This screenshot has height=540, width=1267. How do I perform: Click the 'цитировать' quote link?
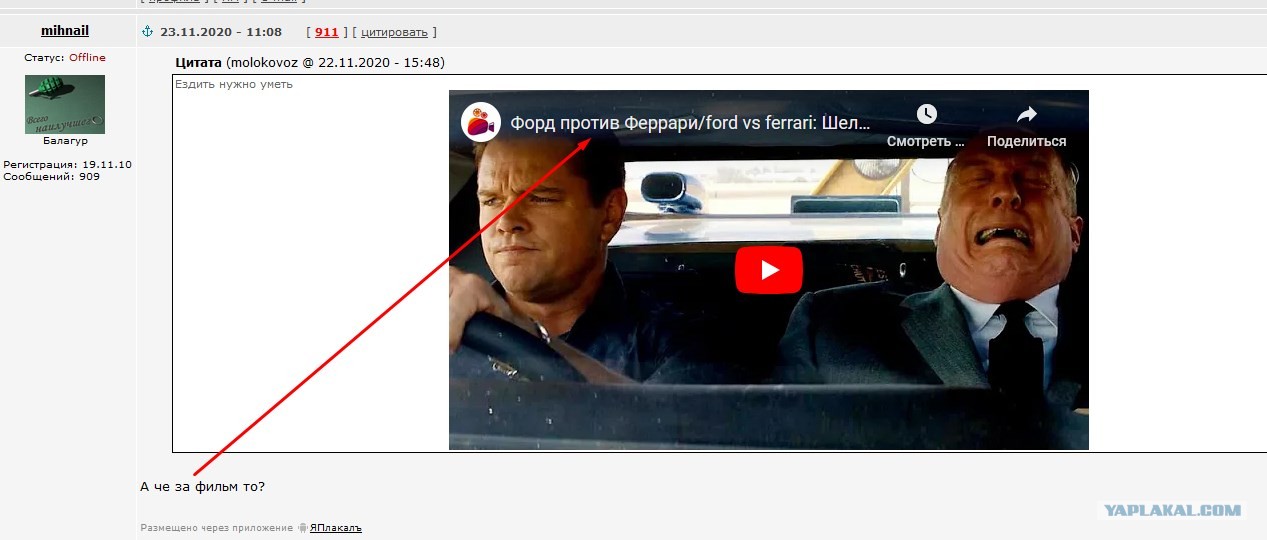(x=394, y=32)
